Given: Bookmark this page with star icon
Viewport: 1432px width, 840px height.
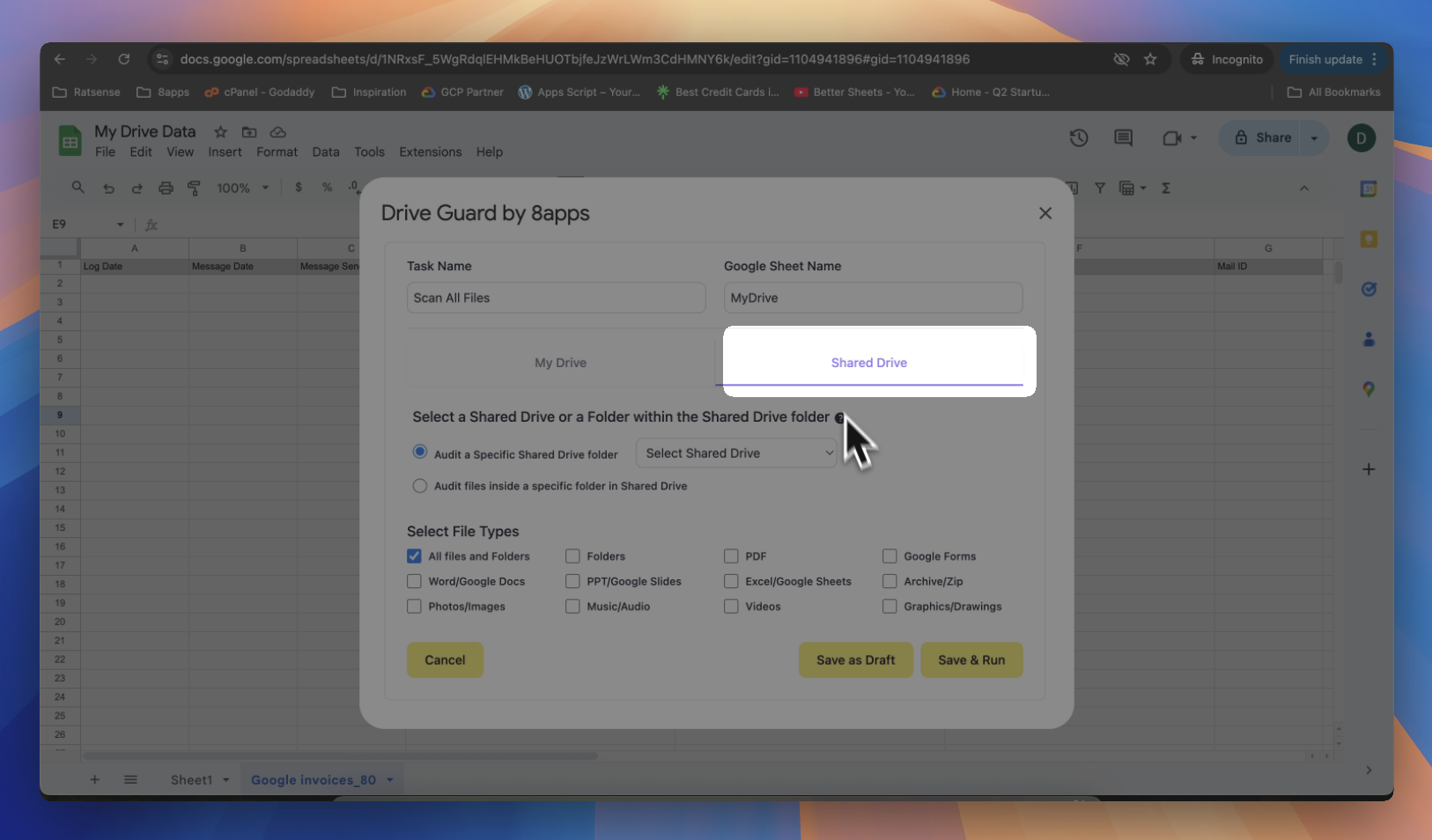Looking at the screenshot, I should 1150,59.
